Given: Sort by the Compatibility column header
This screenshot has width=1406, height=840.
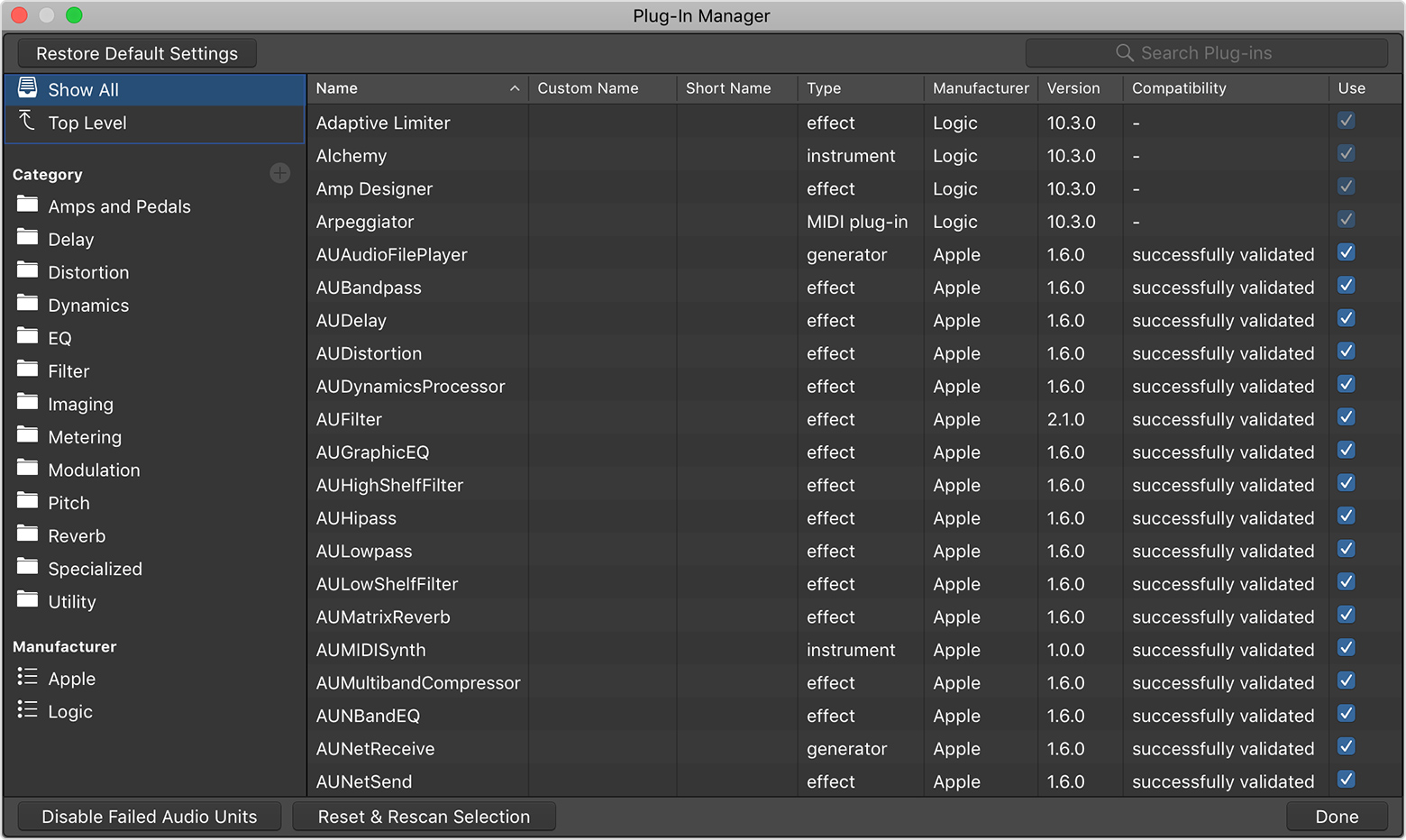Looking at the screenshot, I should 1225,88.
